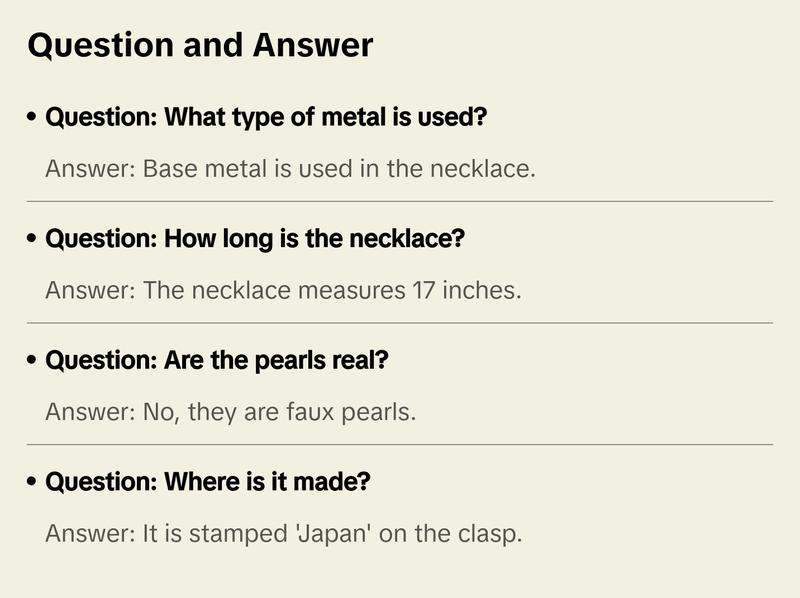Click bullet point beside the metal question

(33, 118)
